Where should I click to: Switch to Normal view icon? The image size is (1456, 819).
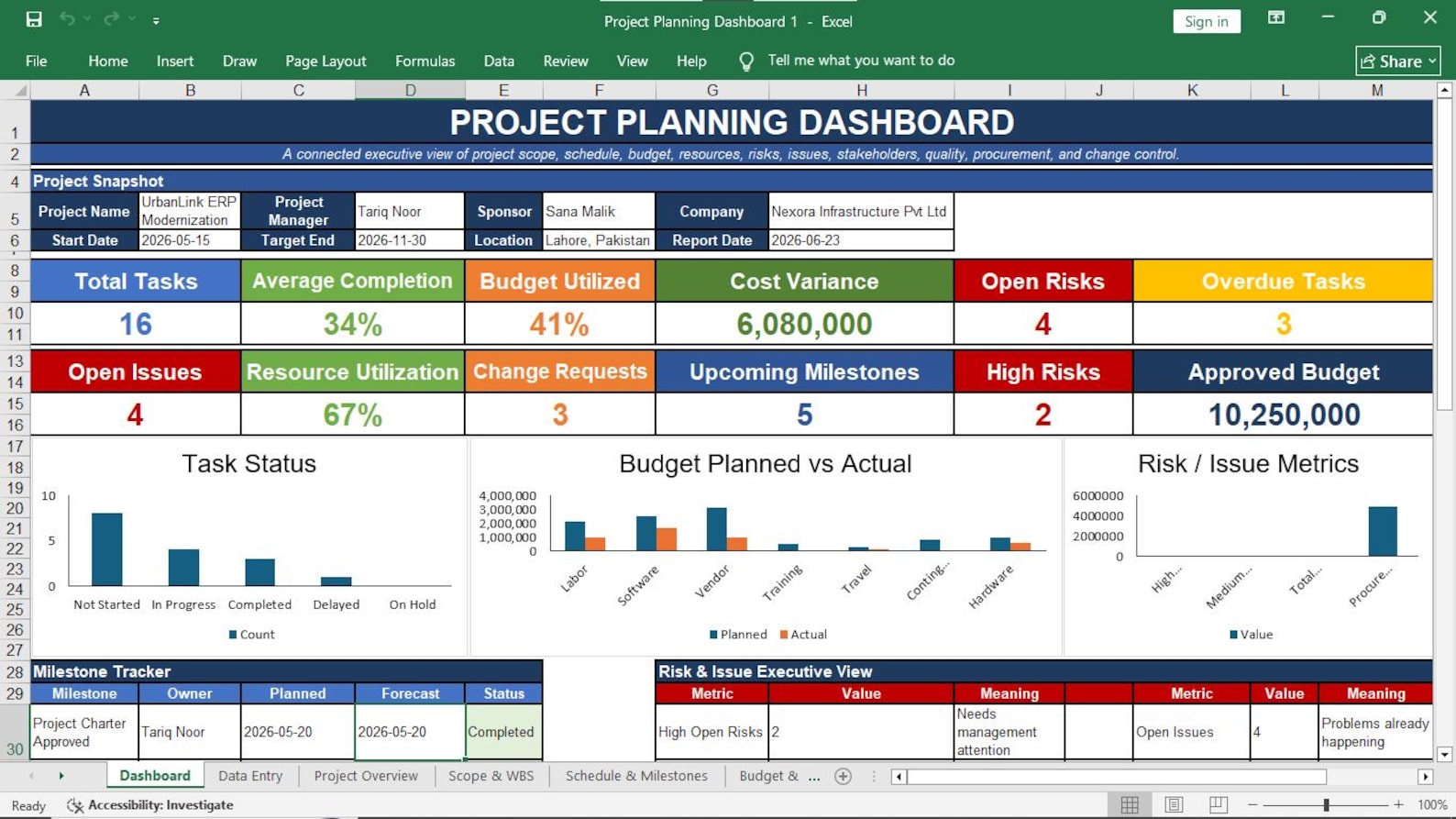pos(1130,804)
